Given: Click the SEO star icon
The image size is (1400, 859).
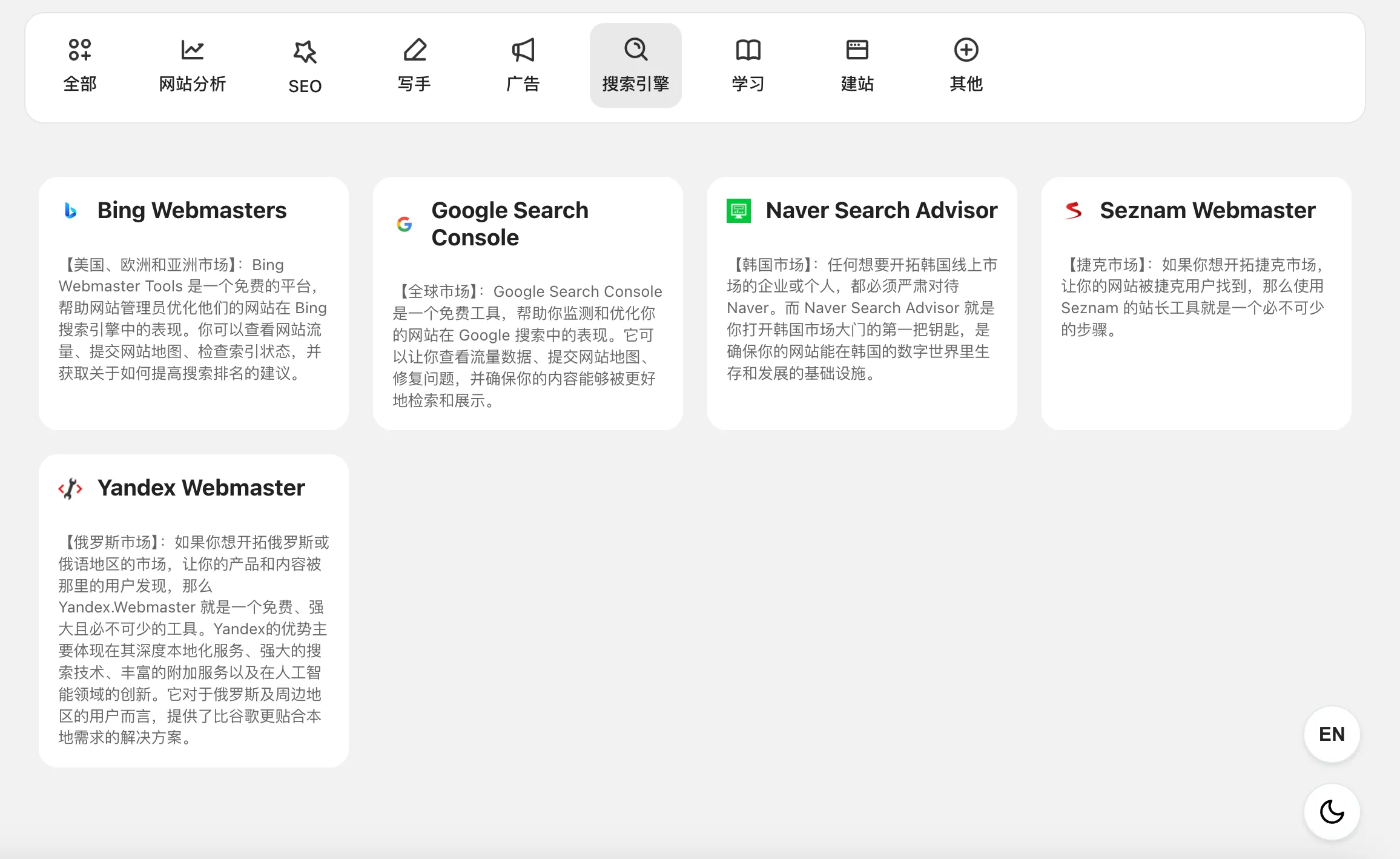Looking at the screenshot, I should pos(305,52).
